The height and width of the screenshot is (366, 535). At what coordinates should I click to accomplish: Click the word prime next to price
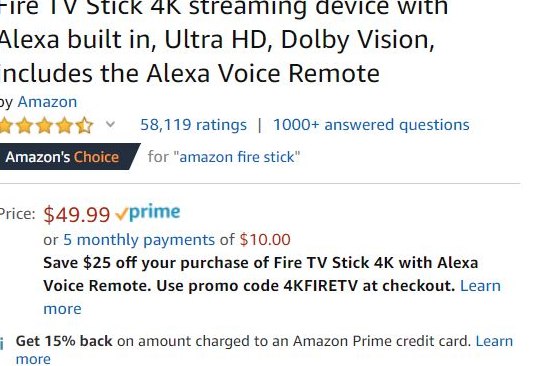pyautogui.click(x=155, y=213)
